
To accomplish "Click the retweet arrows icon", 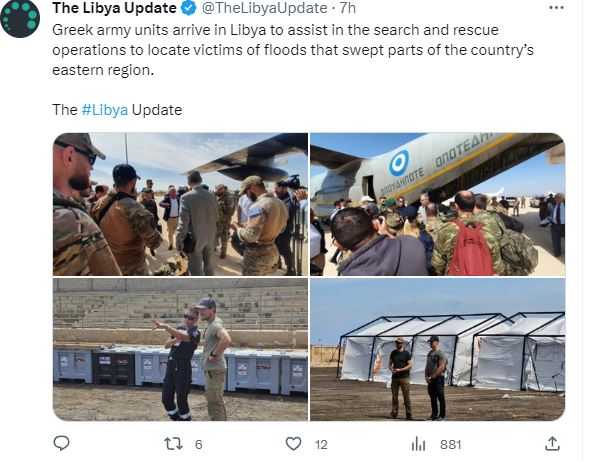I will click(x=173, y=444).
